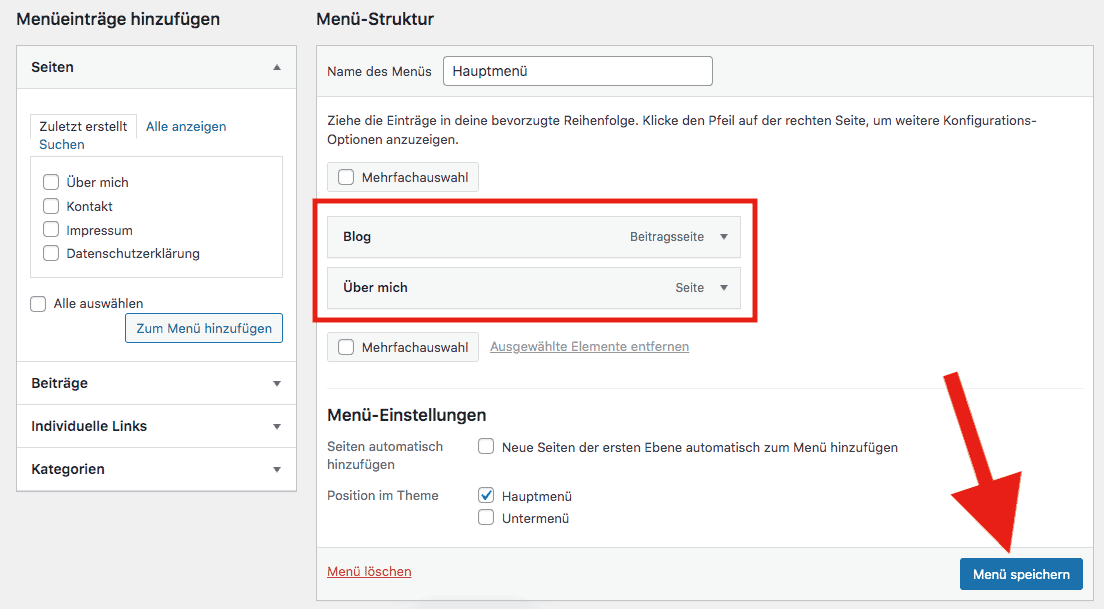
Task: Click the Kategorien panel heading
Action: (x=68, y=470)
